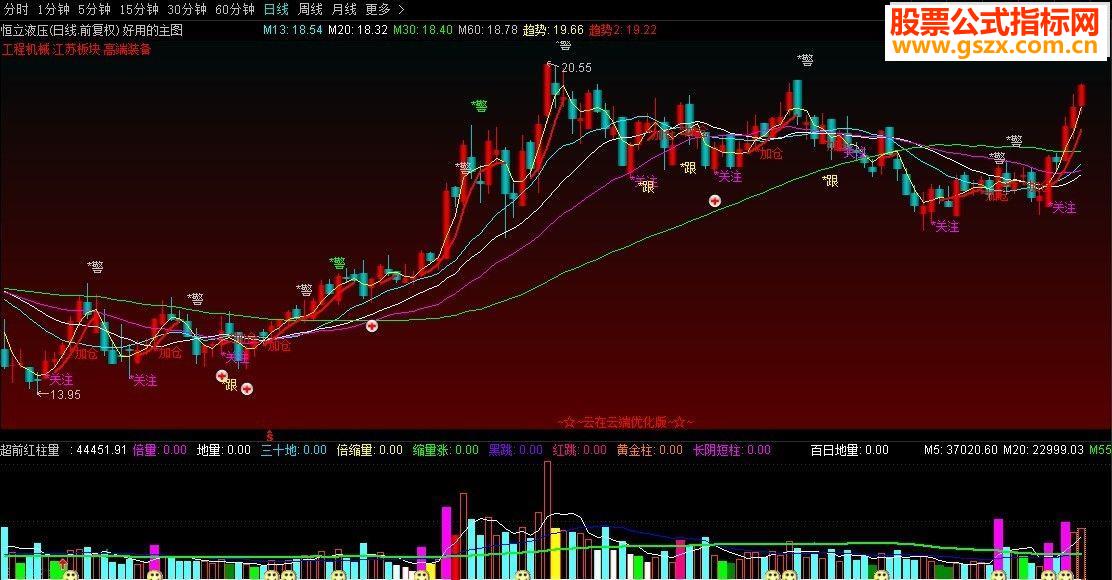Click the 好用的主图 indicator name
1112x580 pixels.
pyautogui.click(x=152, y=30)
